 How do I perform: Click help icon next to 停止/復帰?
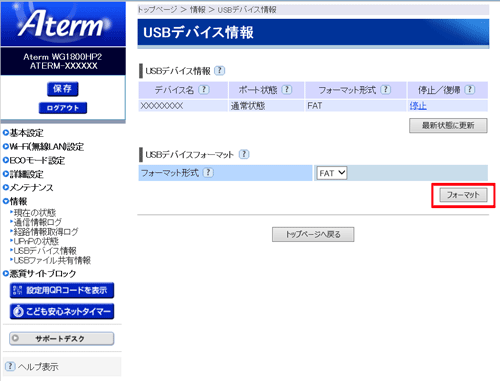(470, 90)
